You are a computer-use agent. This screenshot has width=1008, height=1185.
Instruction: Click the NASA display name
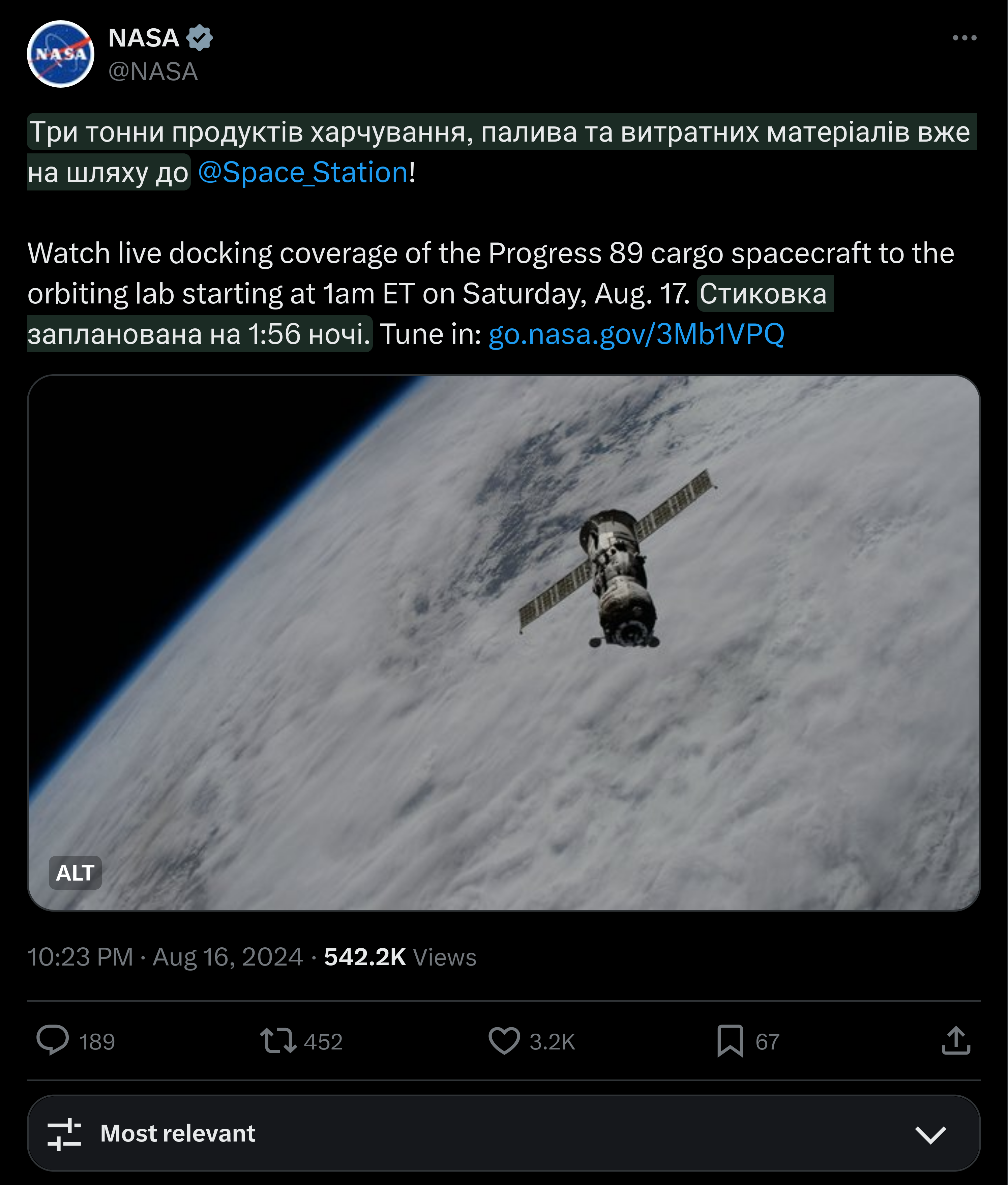[x=143, y=38]
